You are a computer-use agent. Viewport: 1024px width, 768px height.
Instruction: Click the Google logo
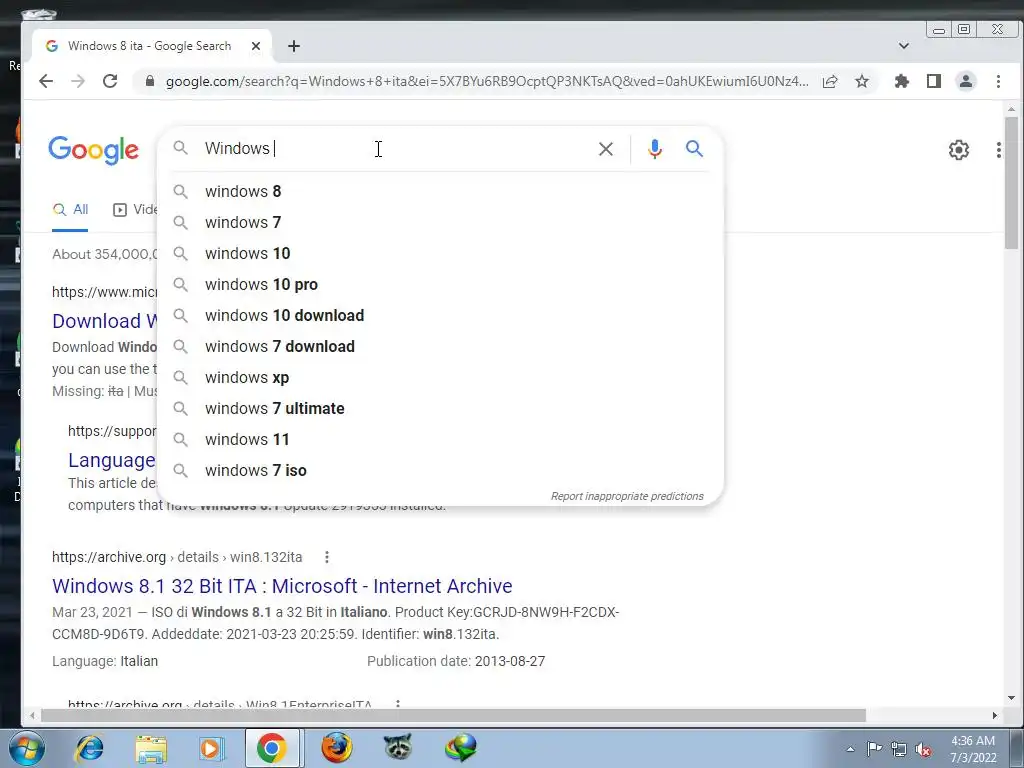(93, 150)
